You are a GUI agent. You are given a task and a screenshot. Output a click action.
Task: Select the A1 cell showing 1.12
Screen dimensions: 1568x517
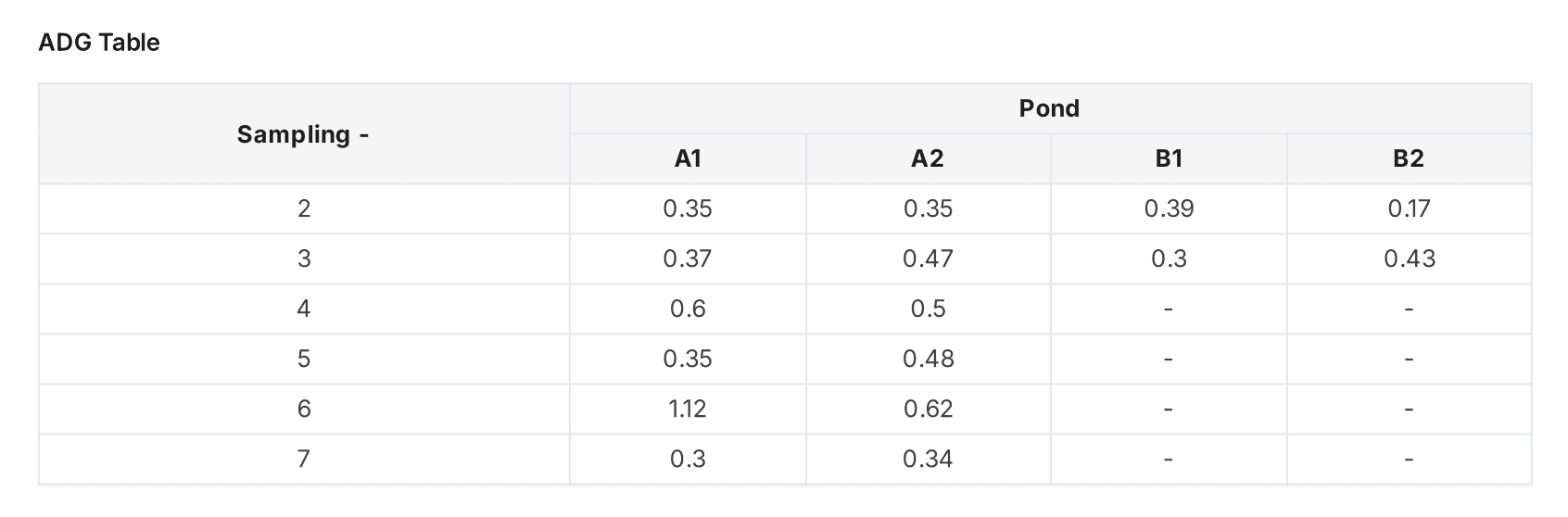(688, 409)
